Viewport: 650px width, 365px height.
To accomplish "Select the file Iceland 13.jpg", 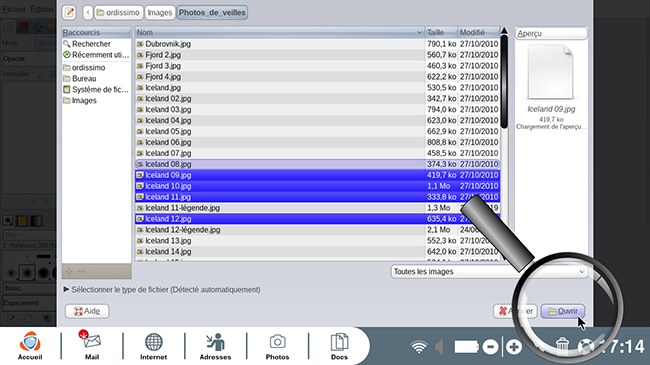I will tap(318, 241).
